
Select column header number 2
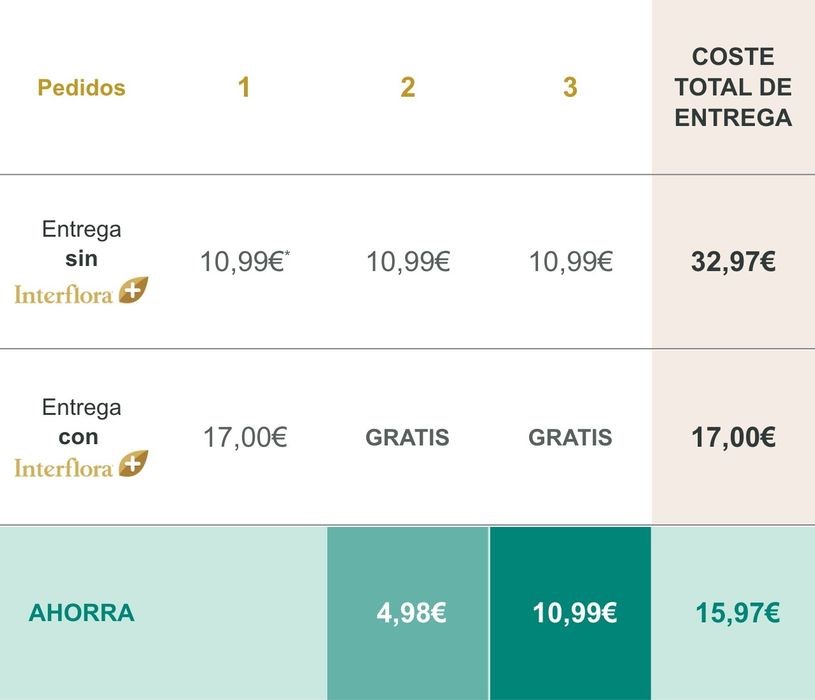tap(408, 87)
